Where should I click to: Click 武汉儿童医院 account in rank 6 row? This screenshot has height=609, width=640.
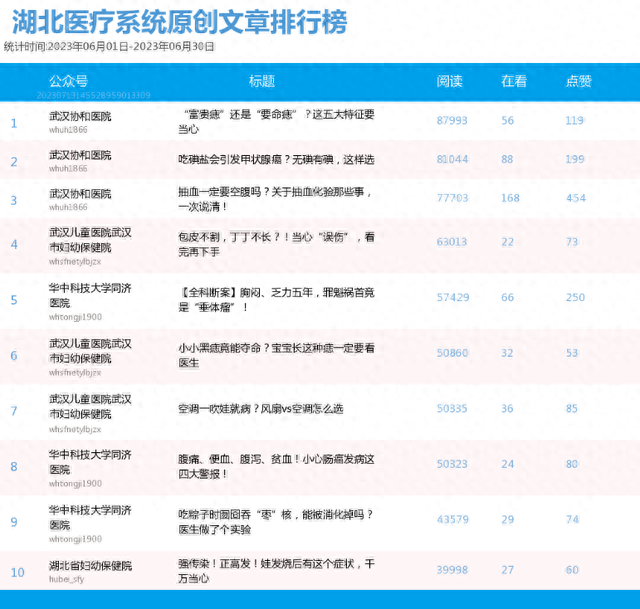click(x=90, y=351)
